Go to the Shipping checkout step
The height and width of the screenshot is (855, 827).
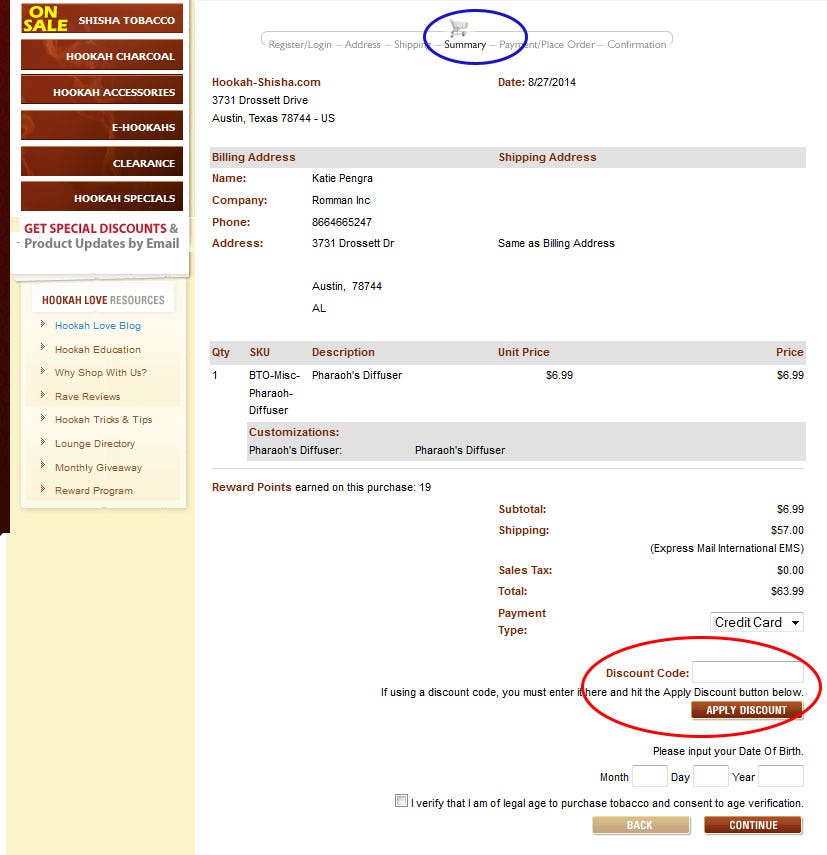pyautogui.click(x=412, y=45)
